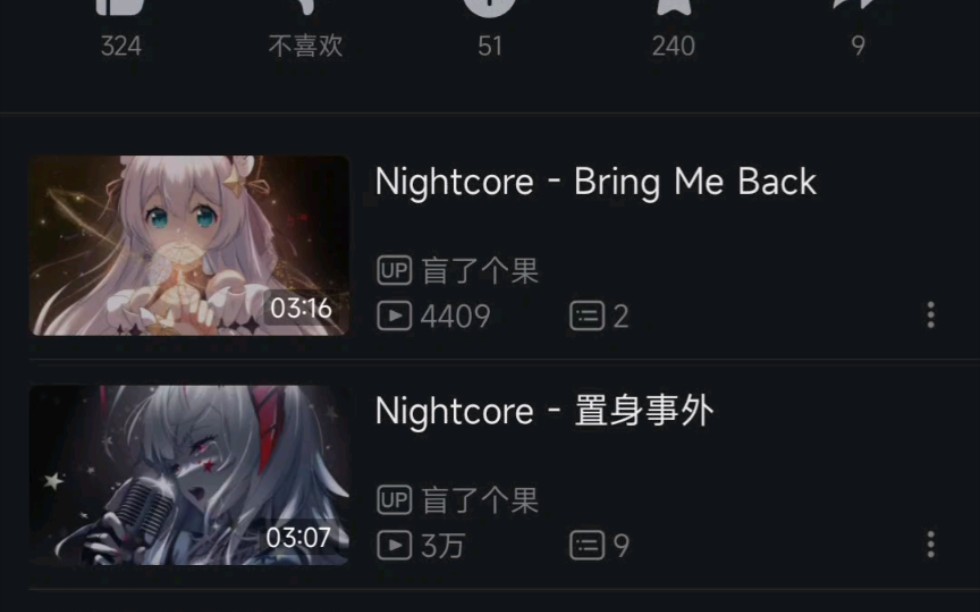Click the UP badge icon in second video row
The height and width of the screenshot is (612, 980).
point(394,499)
